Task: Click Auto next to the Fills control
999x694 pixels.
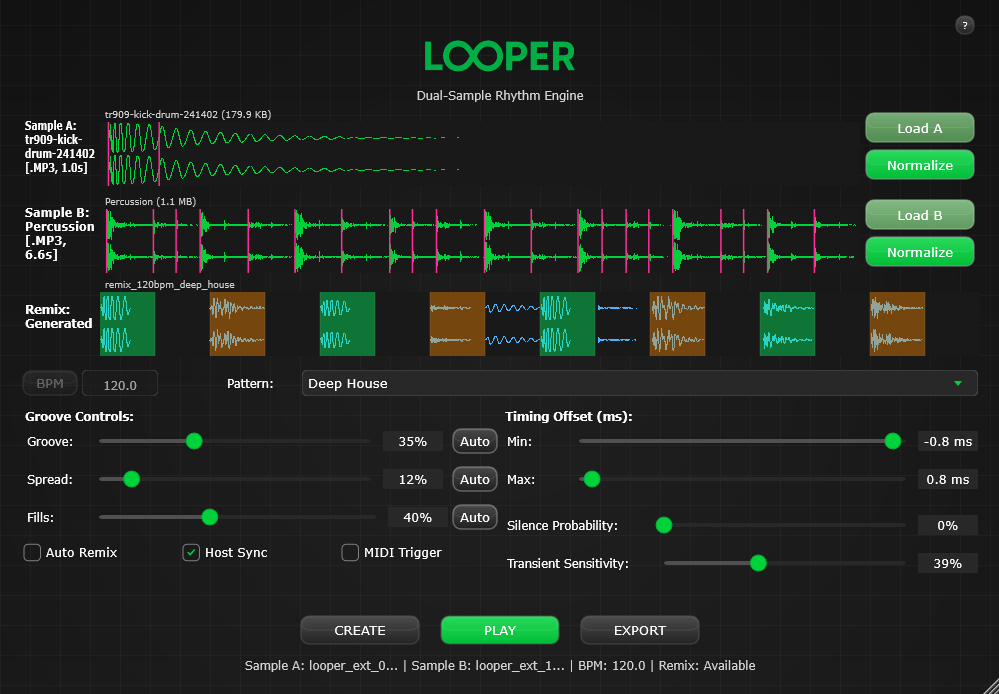Action: pos(474,517)
